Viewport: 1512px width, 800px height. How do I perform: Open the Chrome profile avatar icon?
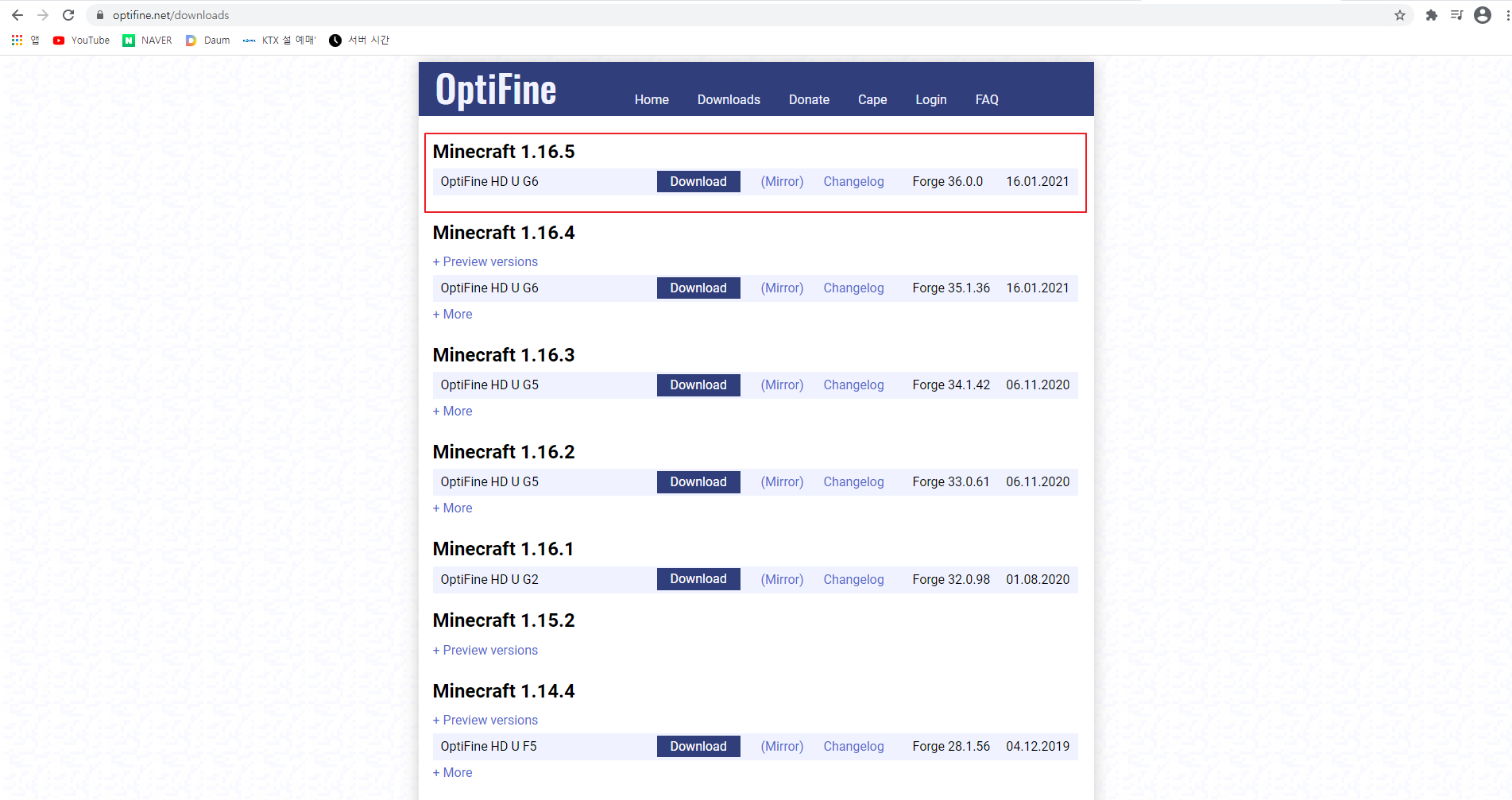click(x=1483, y=15)
